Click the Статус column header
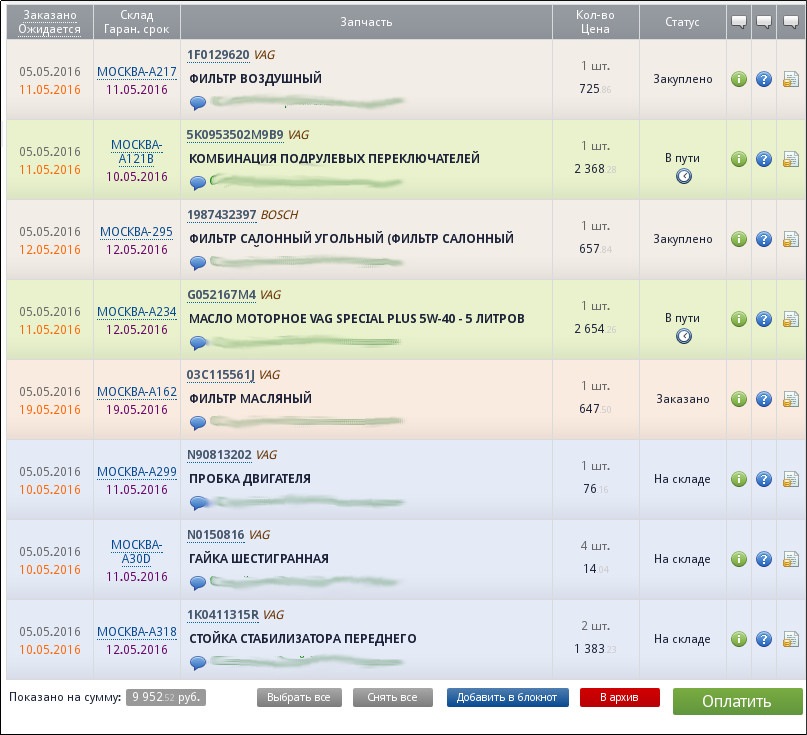 point(682,22)
